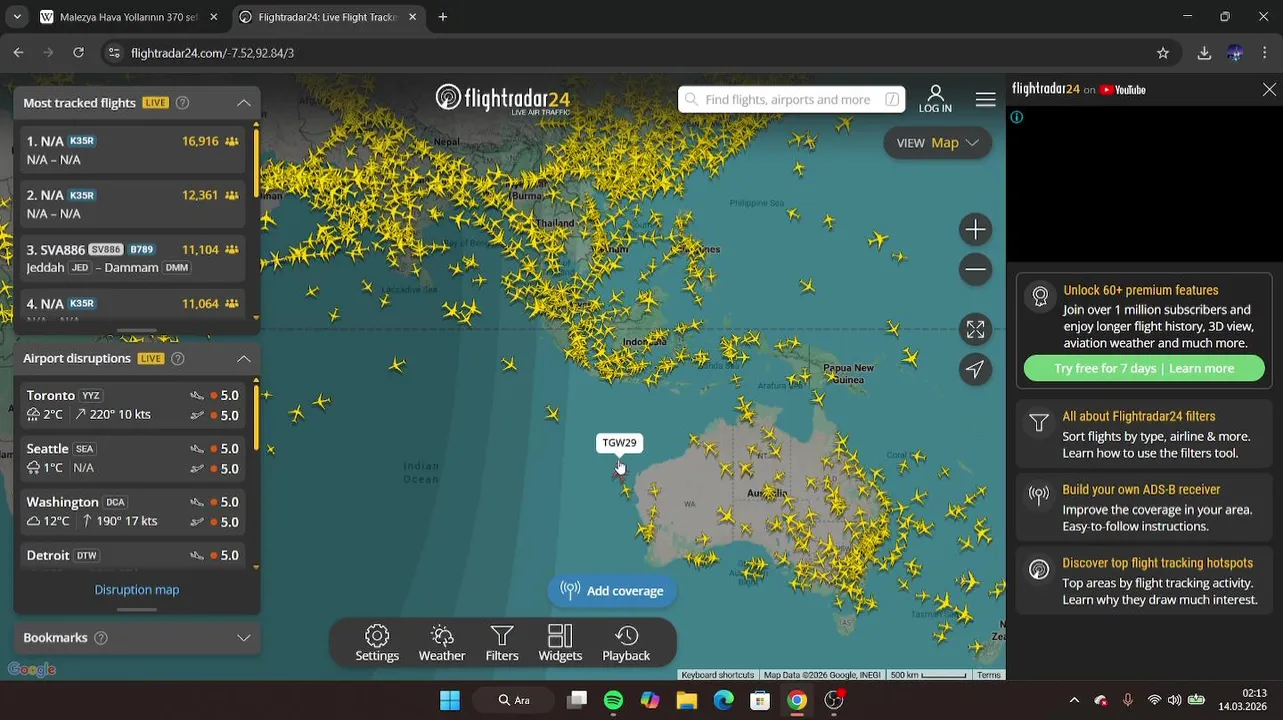Open the Bookmarks help icon
This screenshot has height=720, width=1283.
100,637
